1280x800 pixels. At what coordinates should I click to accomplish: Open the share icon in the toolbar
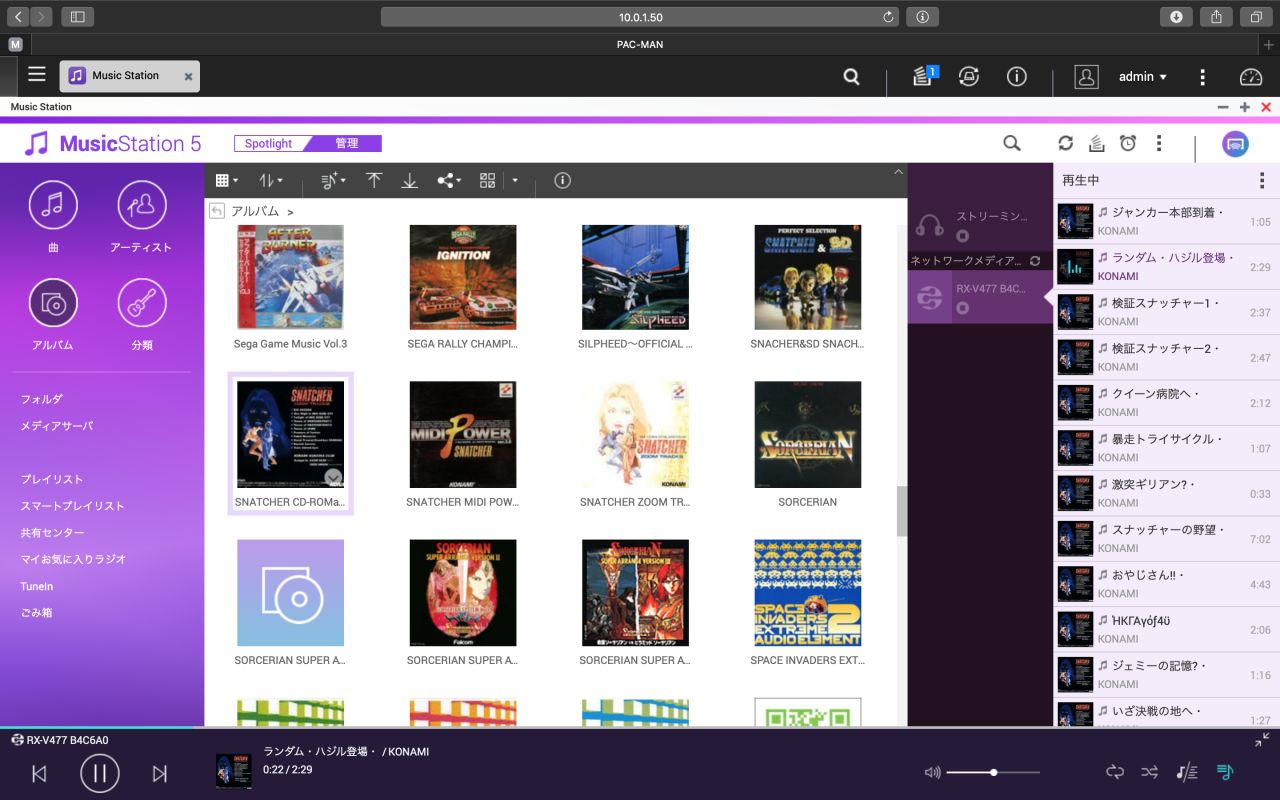tap(444, 181)
